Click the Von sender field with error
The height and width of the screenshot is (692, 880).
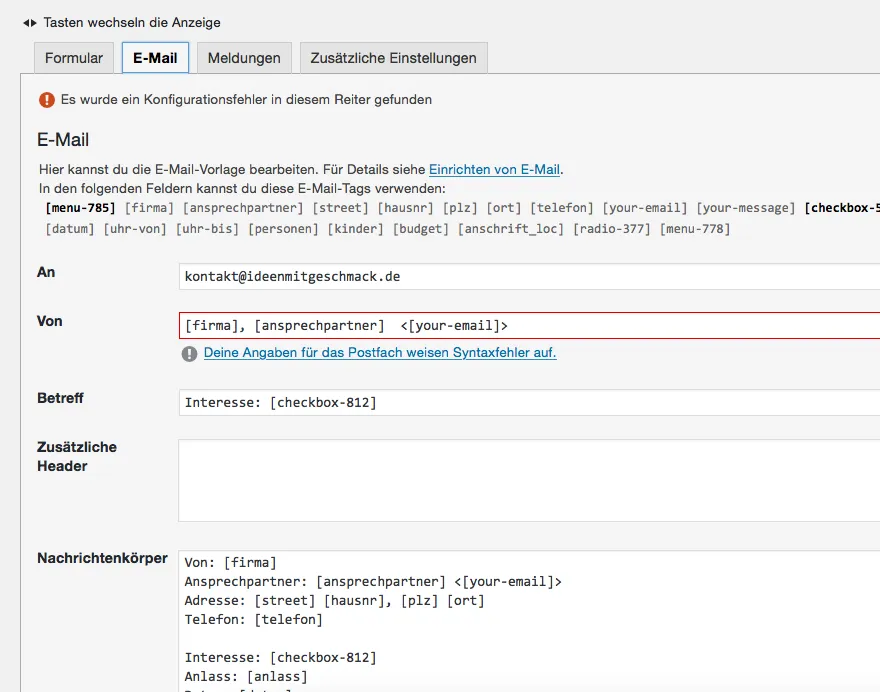[x=529, y=326]
